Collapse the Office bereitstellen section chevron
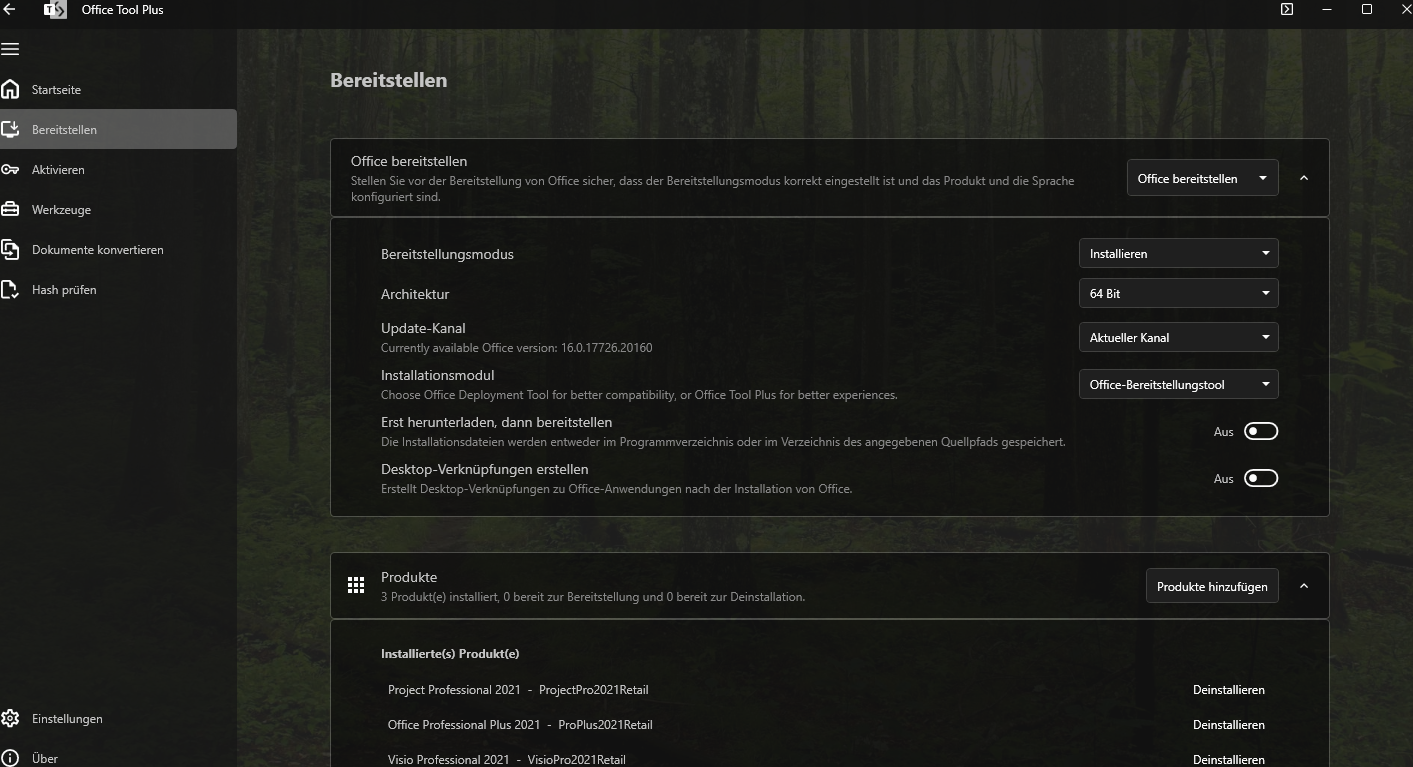This screenshot has width=1413, height=767. [1304, 178]
